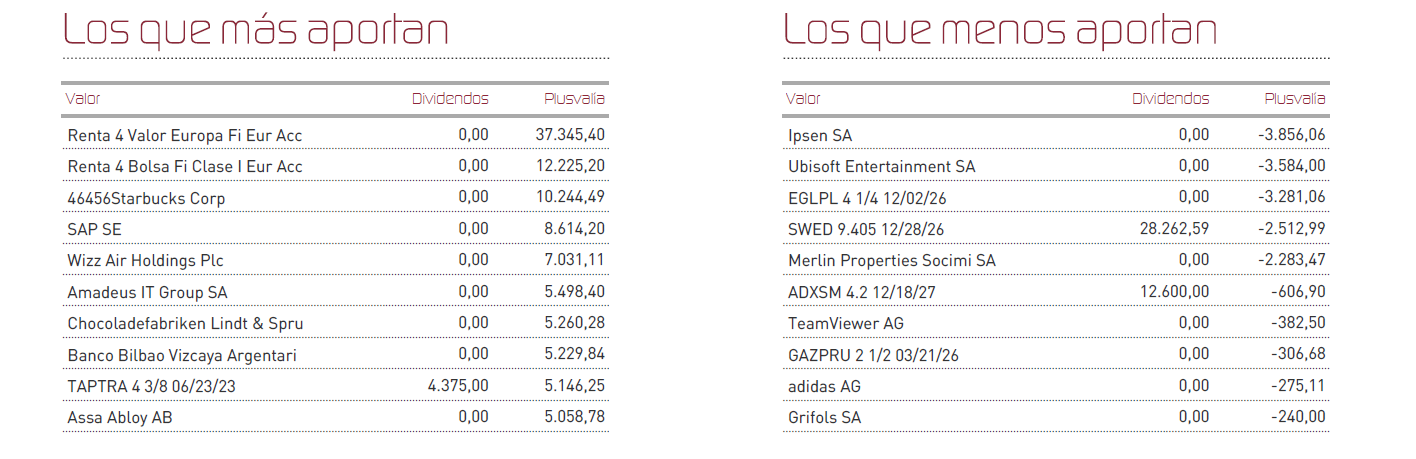This screenshot has width=1416, height=459.
Task: Click the 46456Starbucks Corp entry
Action: click(146, 198)
